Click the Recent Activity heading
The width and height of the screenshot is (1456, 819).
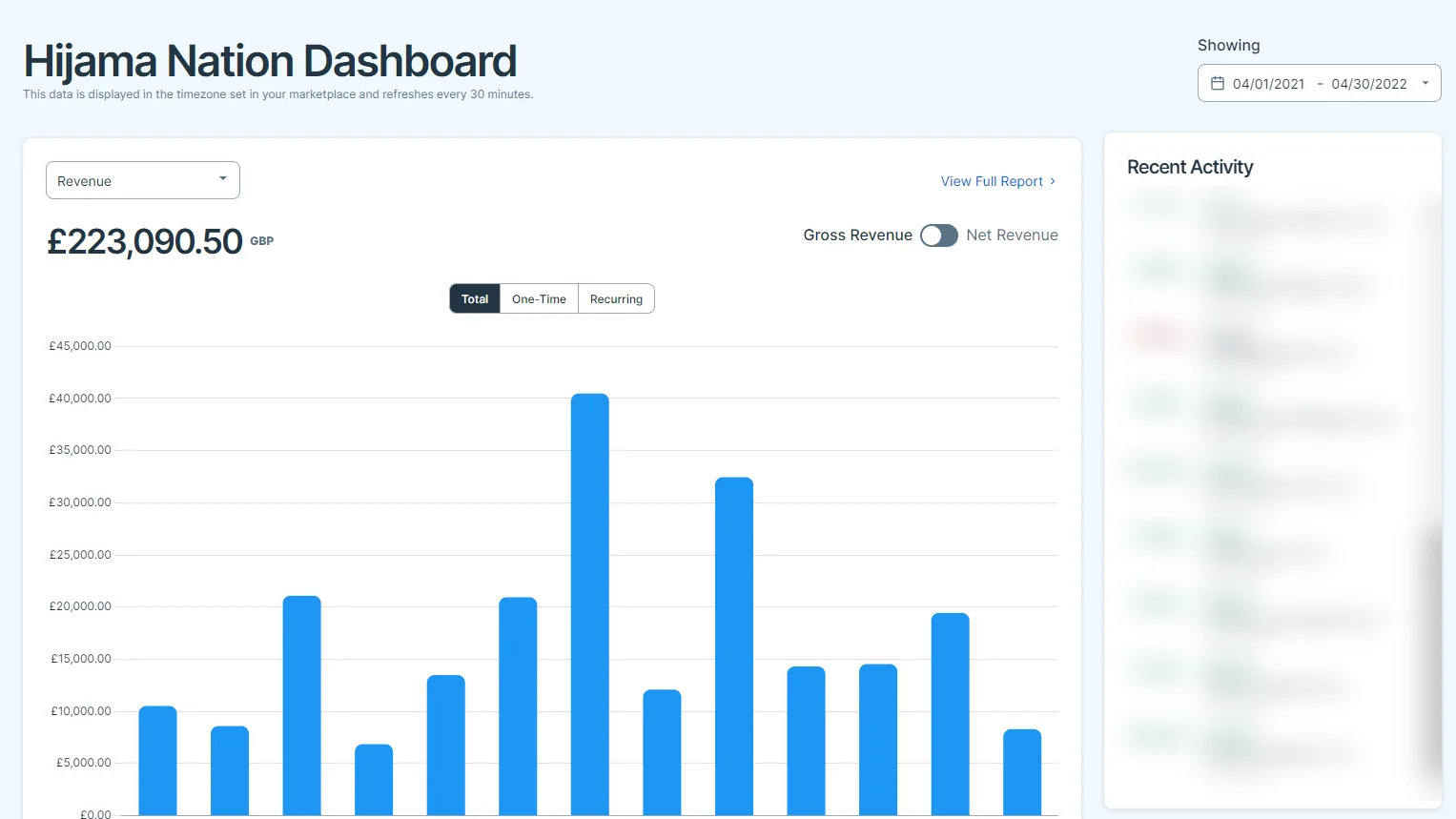(1190, 167)
